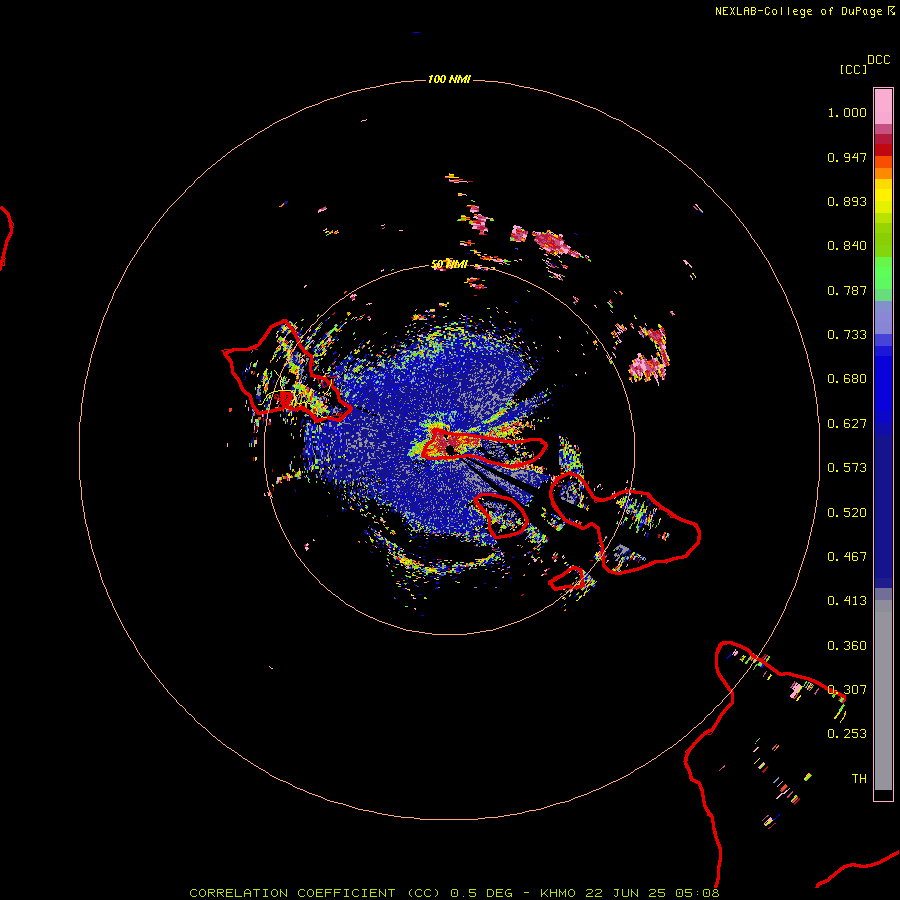900x900 pixels.
Task: Click the 0.893 scale value
Action: point(847,201)
